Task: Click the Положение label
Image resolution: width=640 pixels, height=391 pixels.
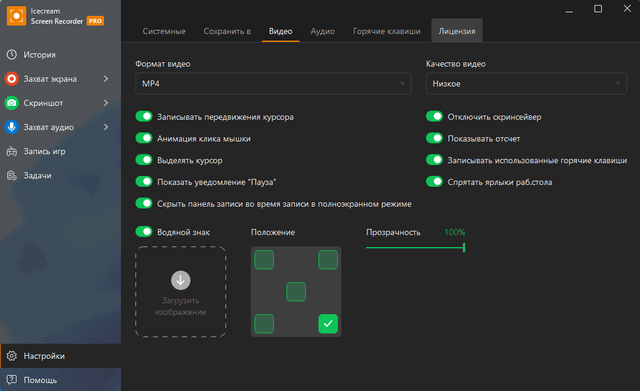Action: pos(273,232)
